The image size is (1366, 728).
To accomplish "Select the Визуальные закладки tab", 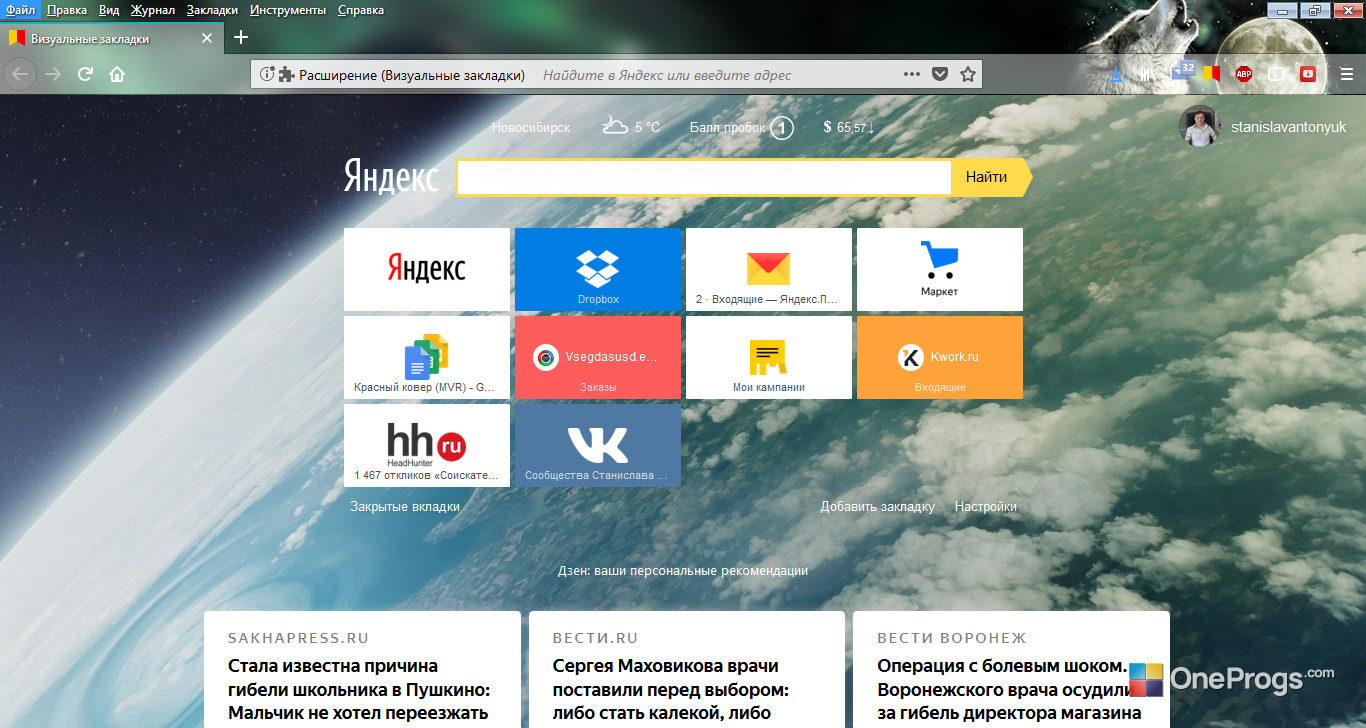I will click(x=111, y=39).
